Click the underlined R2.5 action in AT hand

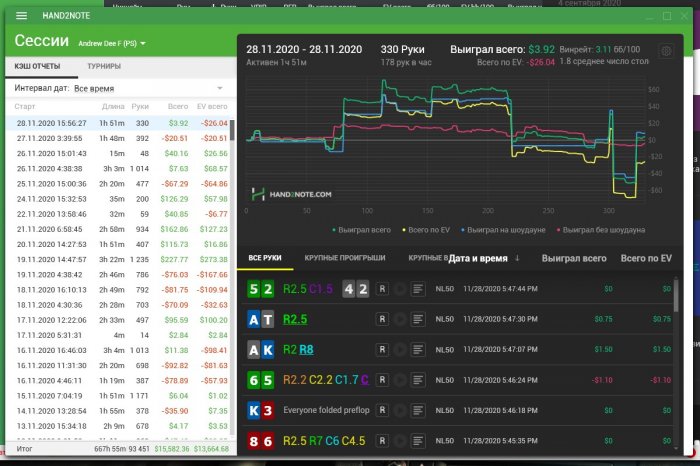(x=295, y=319)
